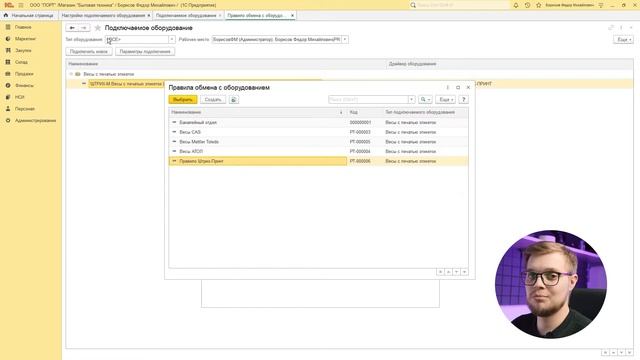
Task: Click the Начальная страница home tab
Action: tap(29, 15)
